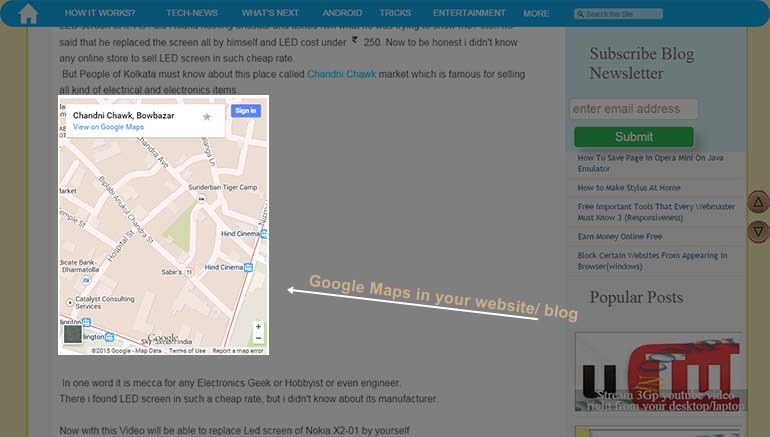This screenshot has height=437, width=770.
Task: Click the Popular Posts heading
Action: point(636,297)
